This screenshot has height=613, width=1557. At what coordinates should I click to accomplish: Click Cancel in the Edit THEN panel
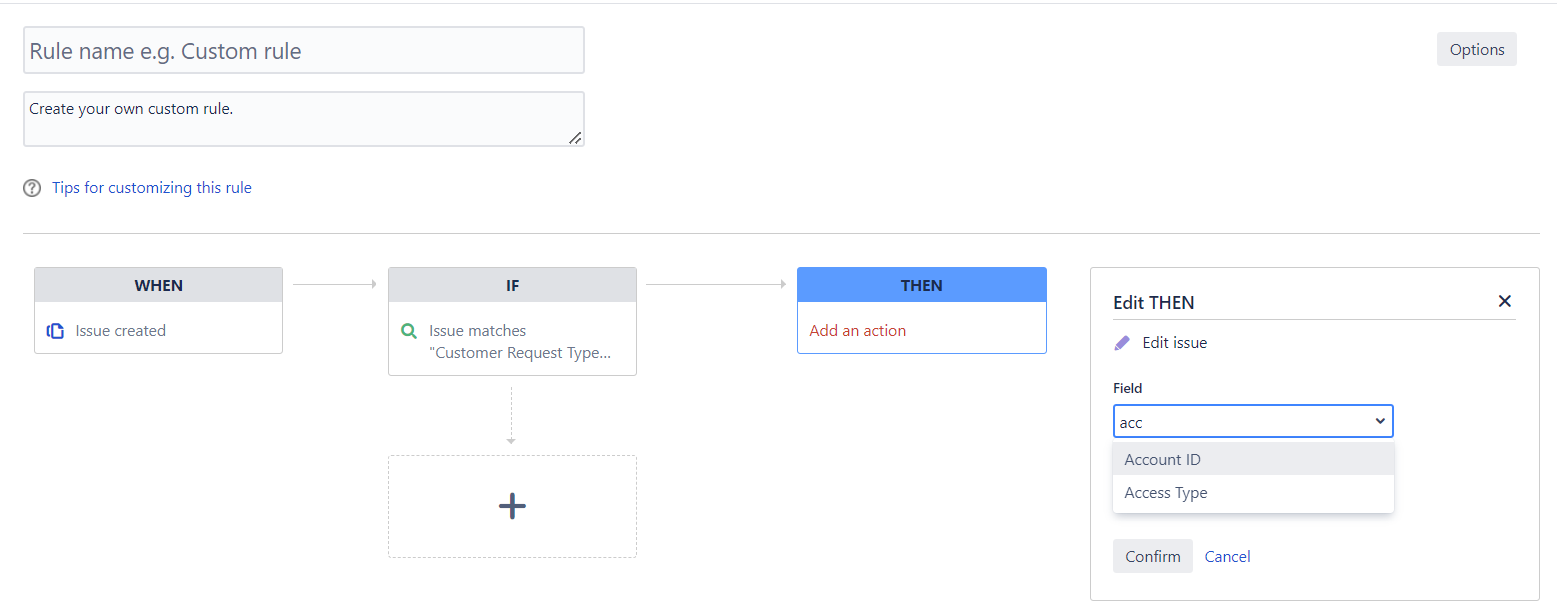(x=1227, y=556)
